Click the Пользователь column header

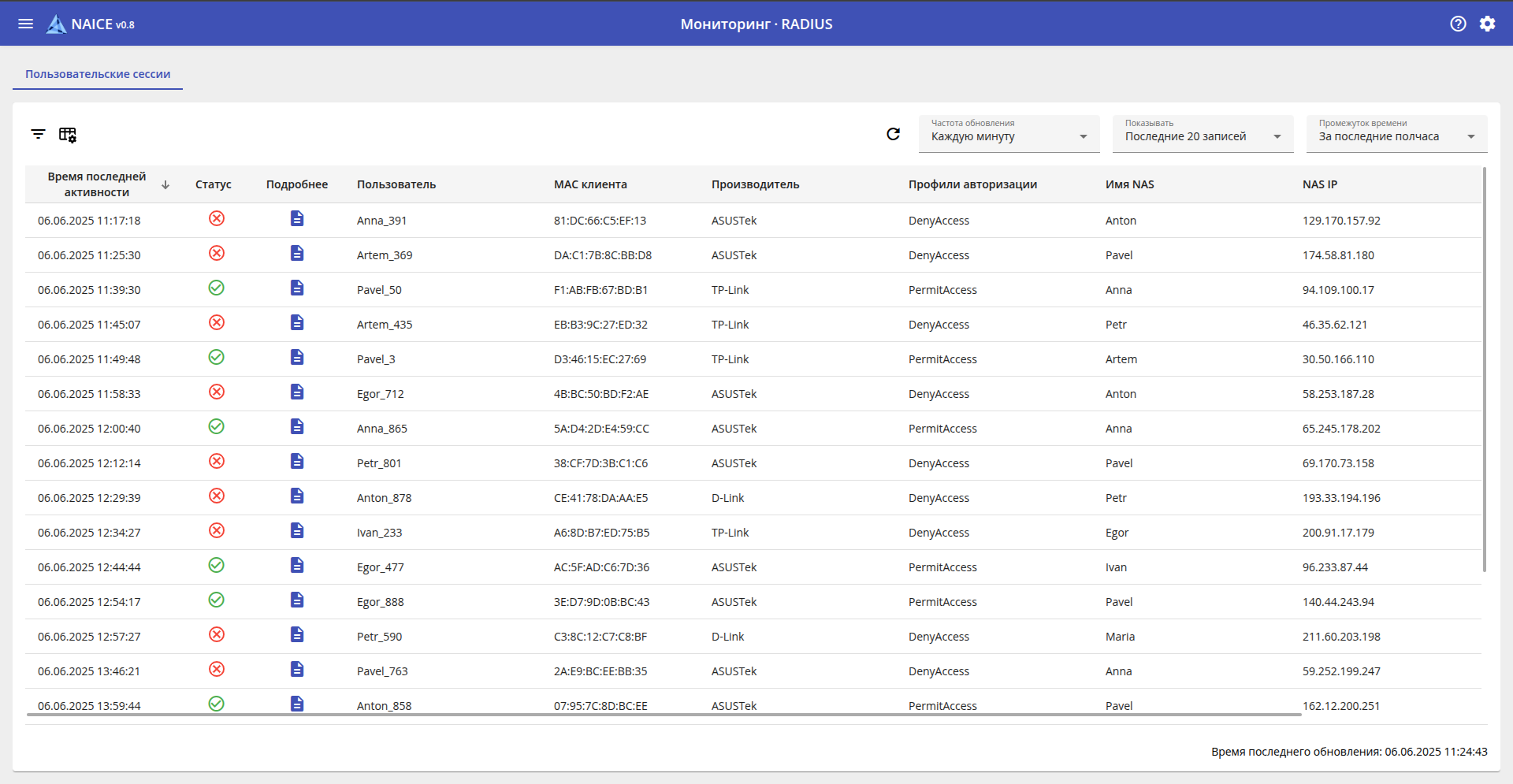tap(396, 184)
